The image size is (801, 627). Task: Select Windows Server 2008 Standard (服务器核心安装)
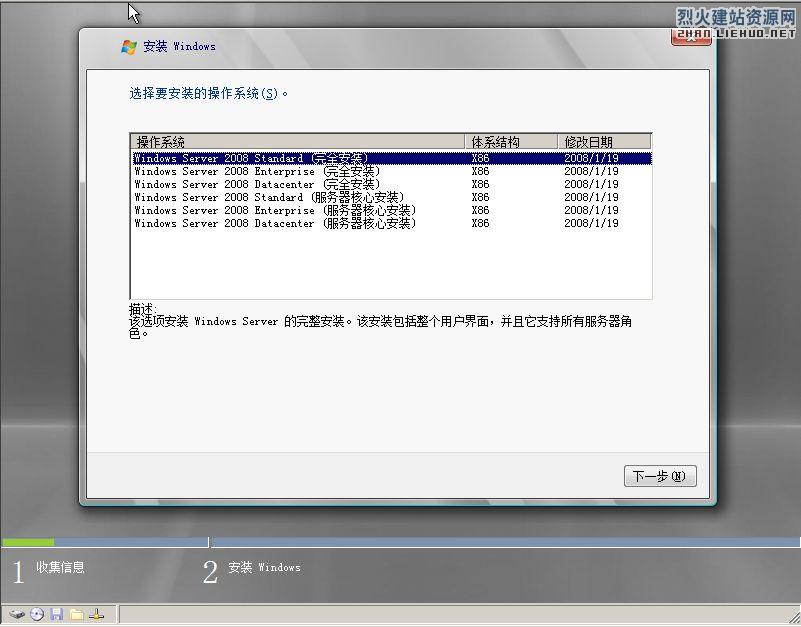pyautogui.click(x=392, y=197)
